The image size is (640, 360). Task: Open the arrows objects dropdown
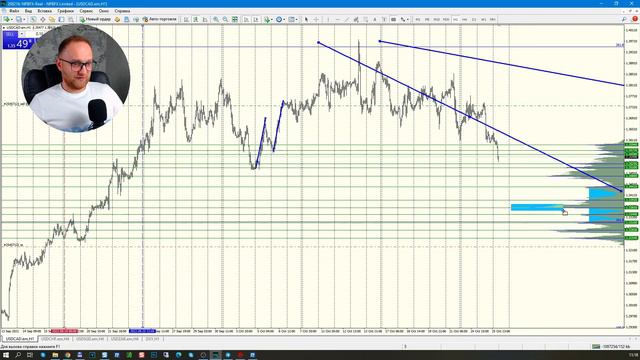tap(404, 19)
